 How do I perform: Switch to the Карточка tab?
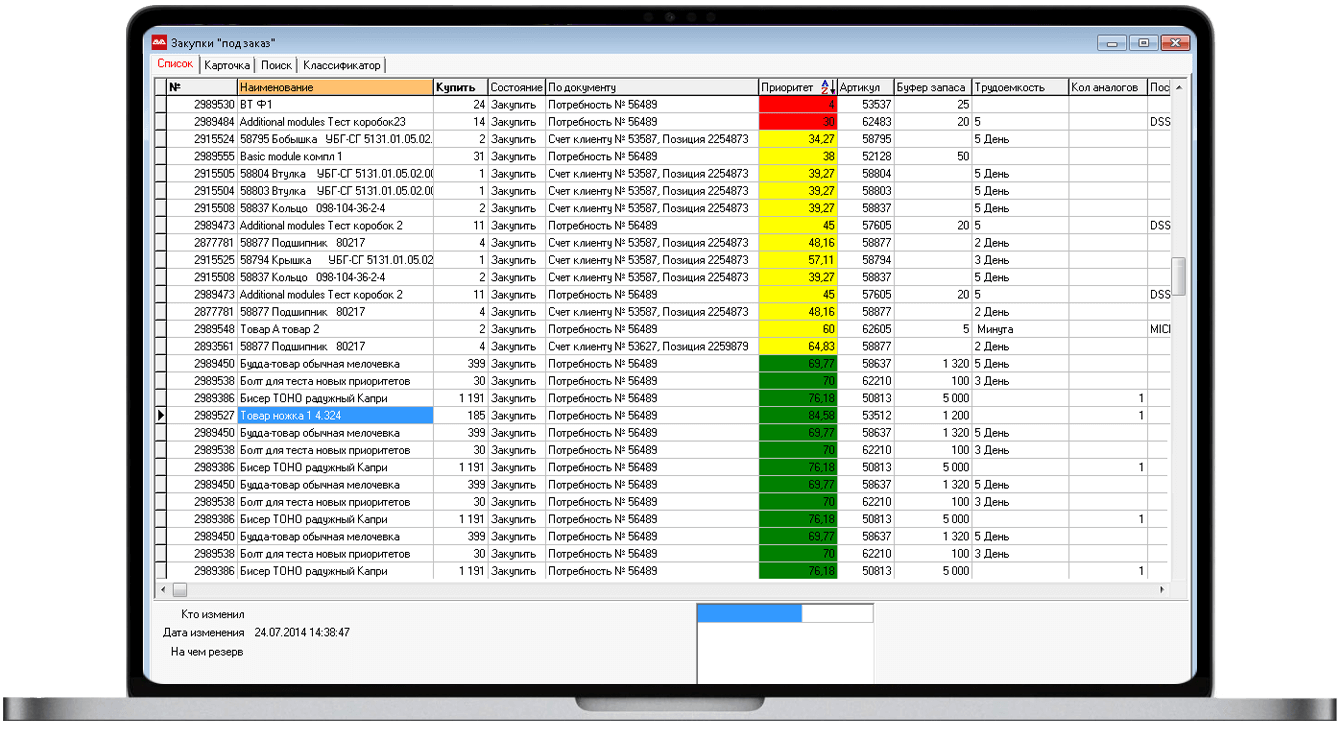[227, 65]
